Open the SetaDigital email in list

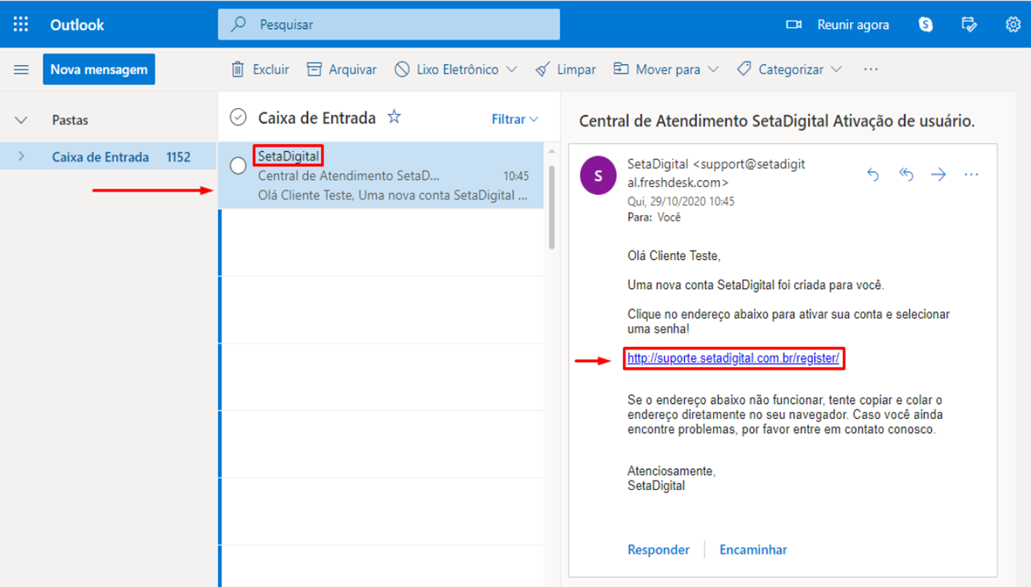coord(381,176)
